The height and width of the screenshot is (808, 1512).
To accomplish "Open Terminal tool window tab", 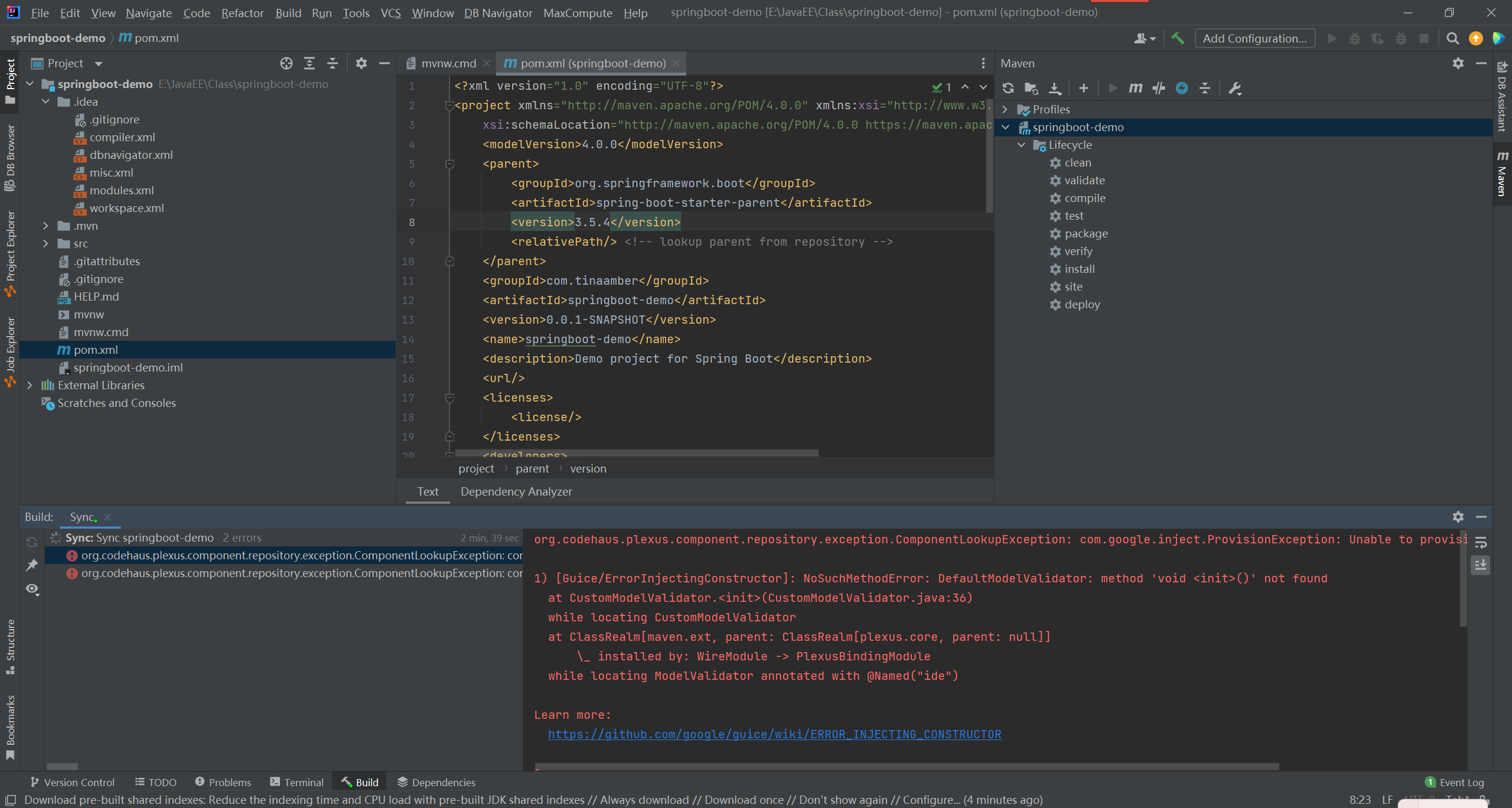I will (296, 782).
